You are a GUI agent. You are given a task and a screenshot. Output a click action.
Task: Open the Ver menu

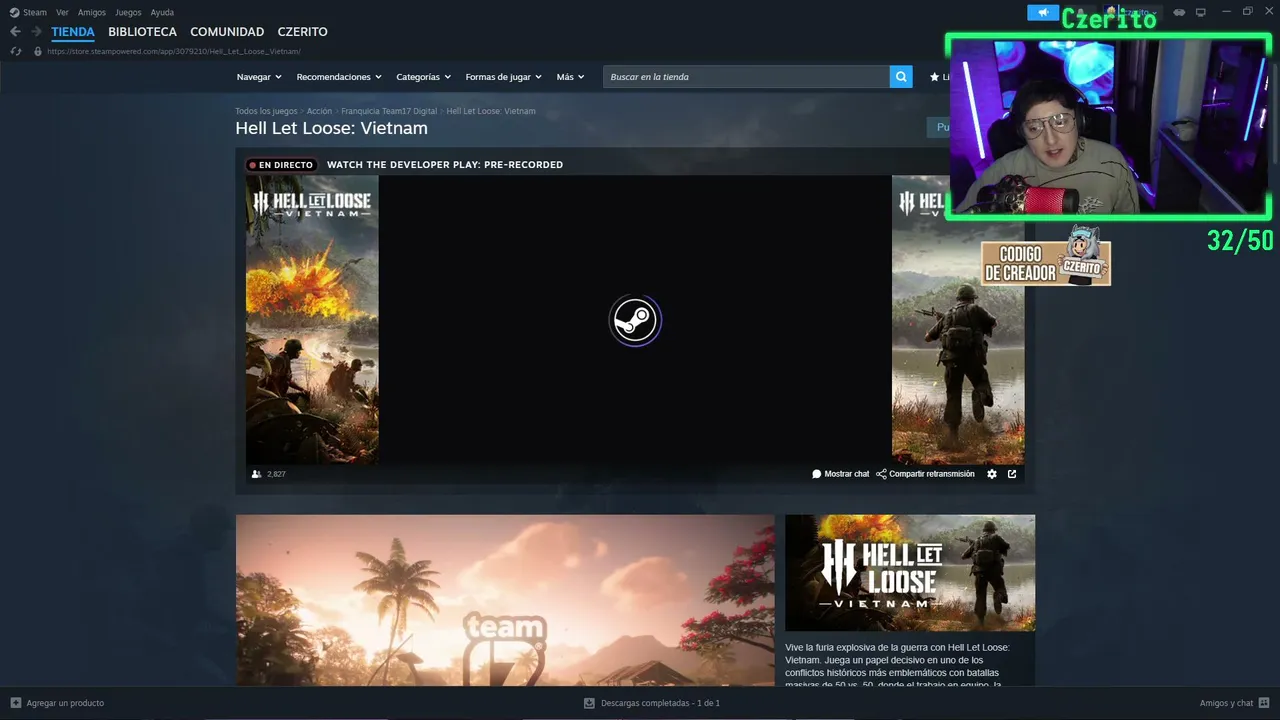tap(62, 13)
